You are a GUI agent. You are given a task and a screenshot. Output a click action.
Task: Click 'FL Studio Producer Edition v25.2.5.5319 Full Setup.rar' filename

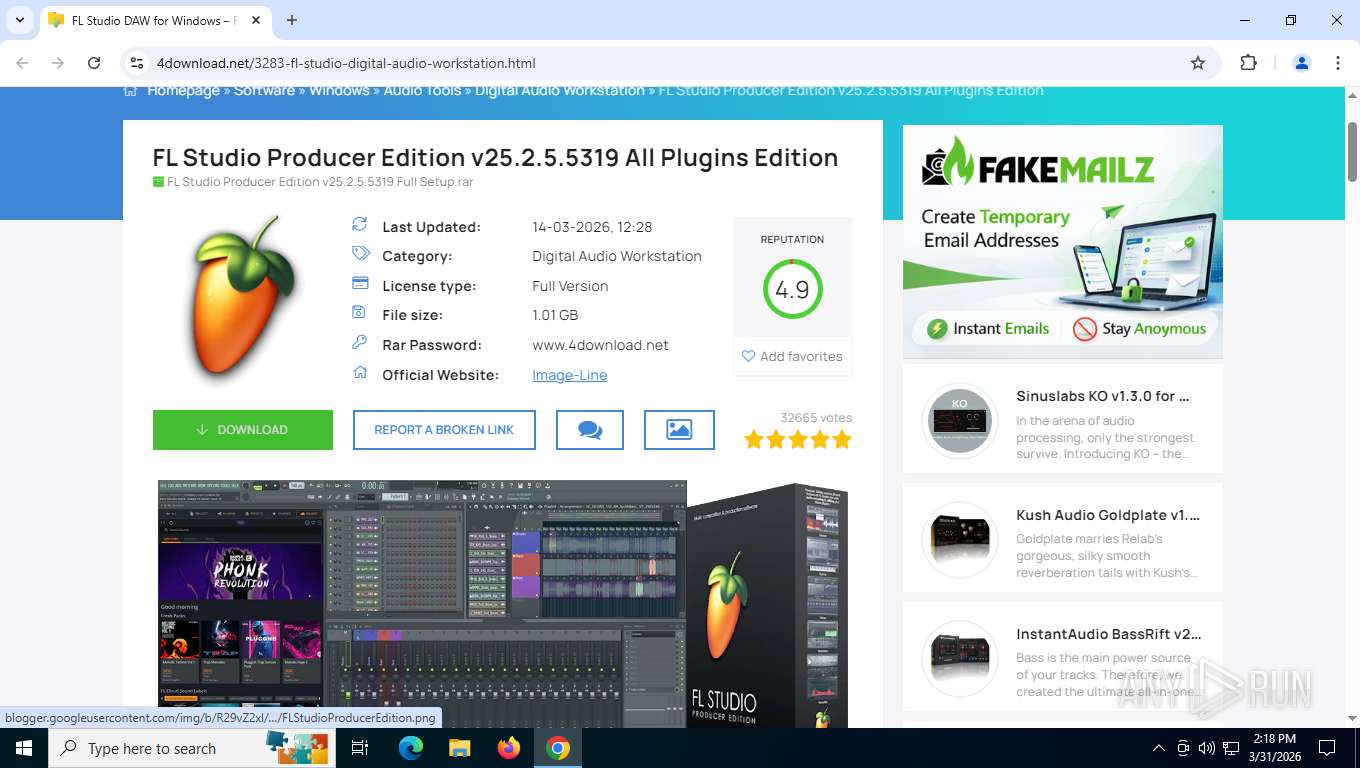(x=320, y=182)
